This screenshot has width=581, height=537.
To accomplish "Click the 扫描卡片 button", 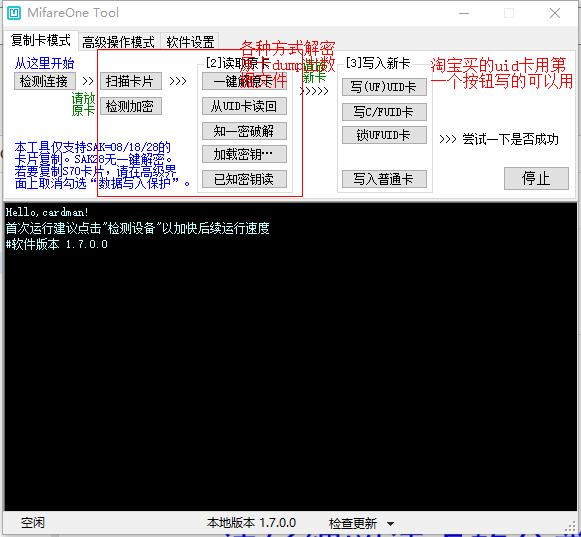I will tap(130, 81).
